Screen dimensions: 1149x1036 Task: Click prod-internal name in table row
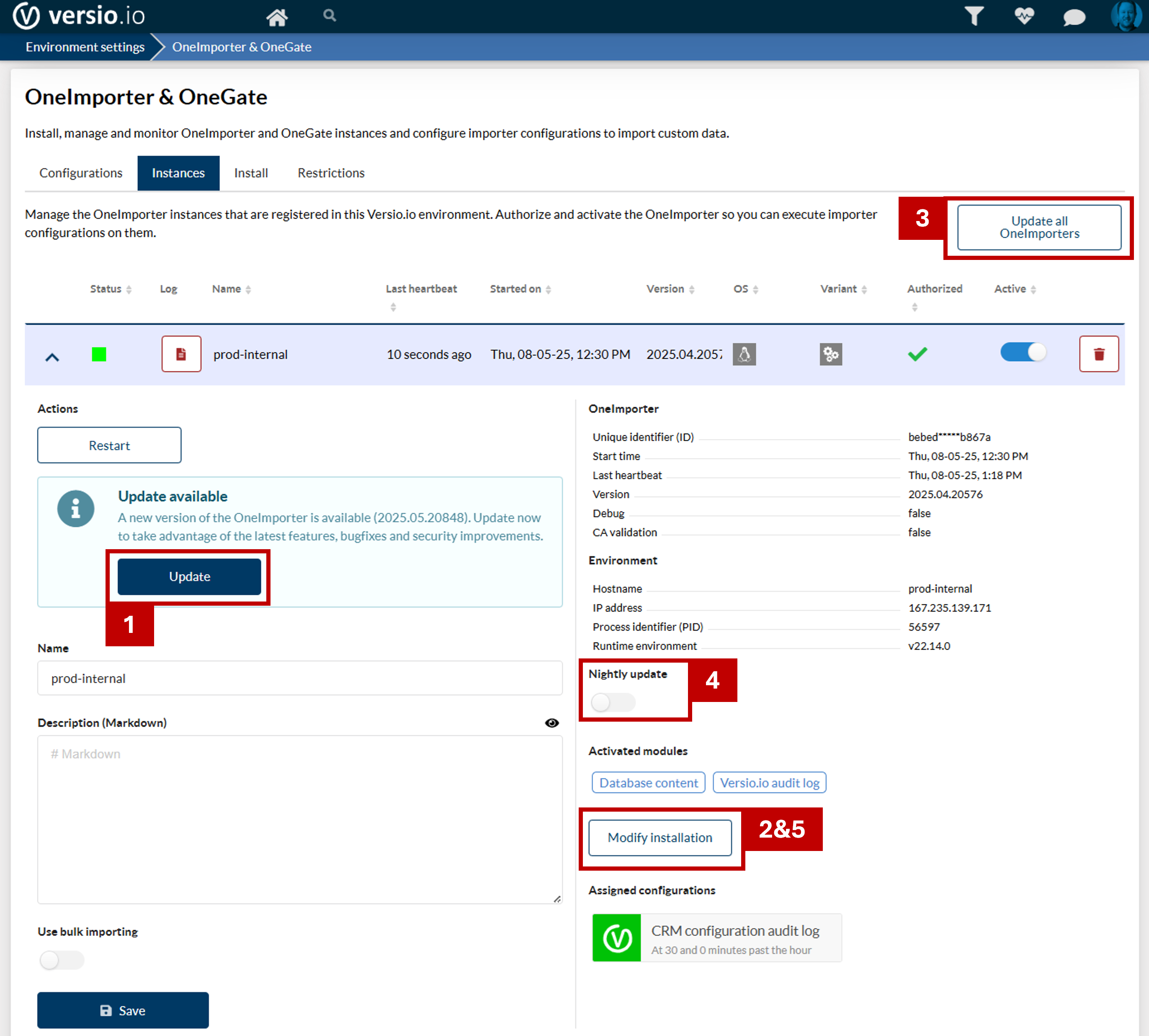click(x=250, y=354)
